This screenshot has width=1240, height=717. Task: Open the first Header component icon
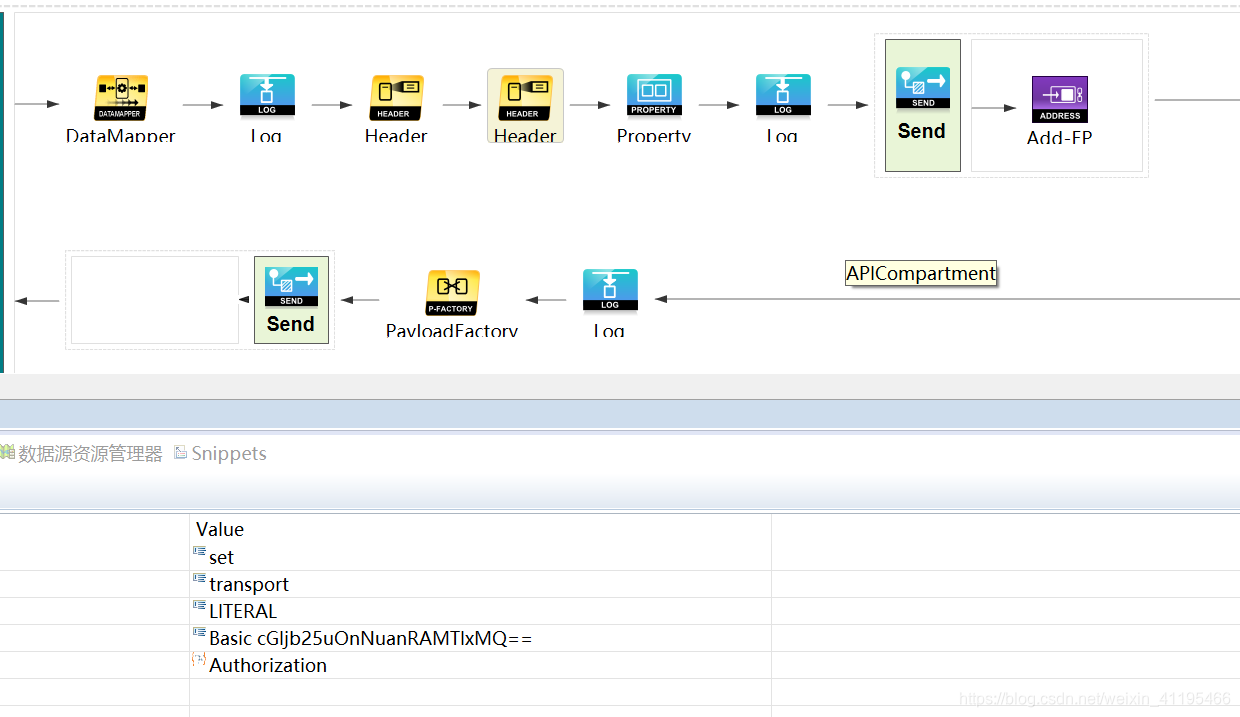(396, 96)
